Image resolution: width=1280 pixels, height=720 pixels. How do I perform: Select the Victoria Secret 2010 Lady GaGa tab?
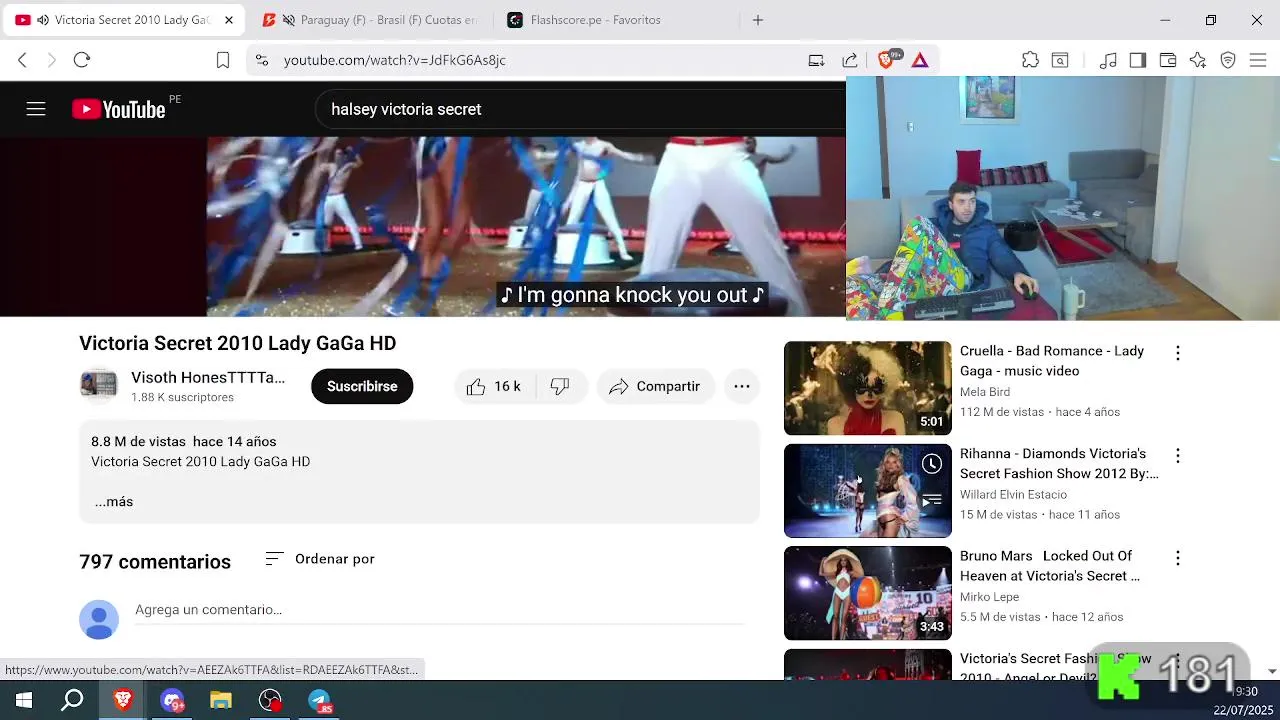122,20
